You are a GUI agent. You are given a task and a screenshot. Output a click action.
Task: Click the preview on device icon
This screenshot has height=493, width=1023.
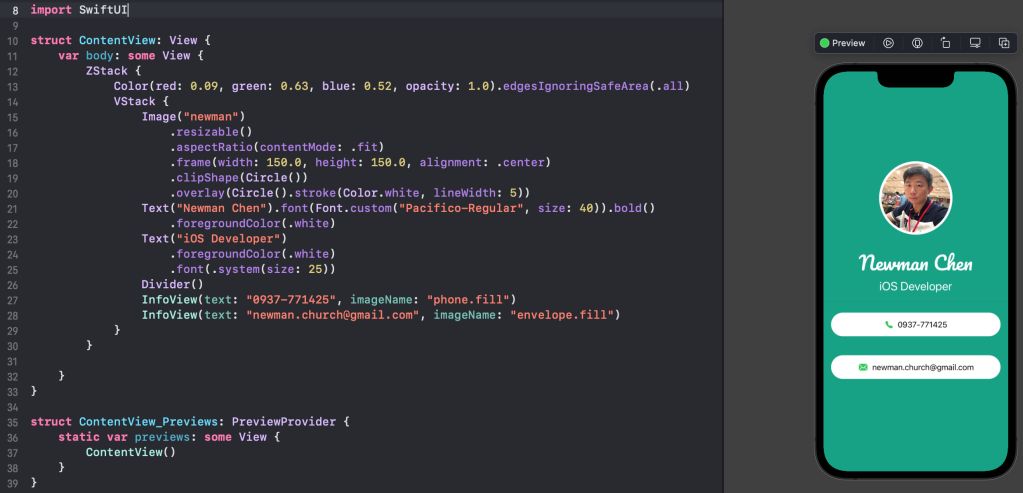click(917, 43)
